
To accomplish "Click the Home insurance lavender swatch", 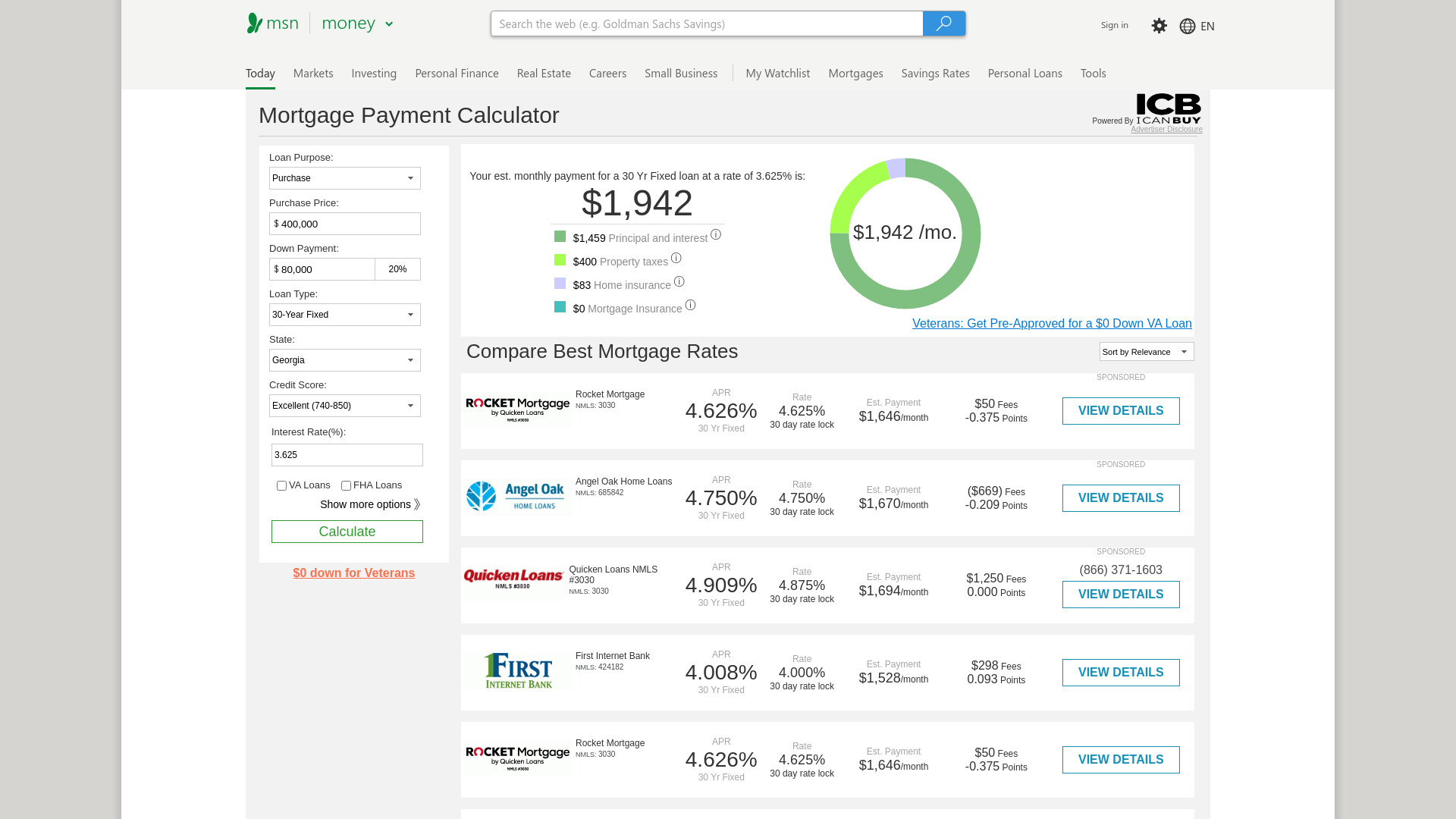I will 560,284.
